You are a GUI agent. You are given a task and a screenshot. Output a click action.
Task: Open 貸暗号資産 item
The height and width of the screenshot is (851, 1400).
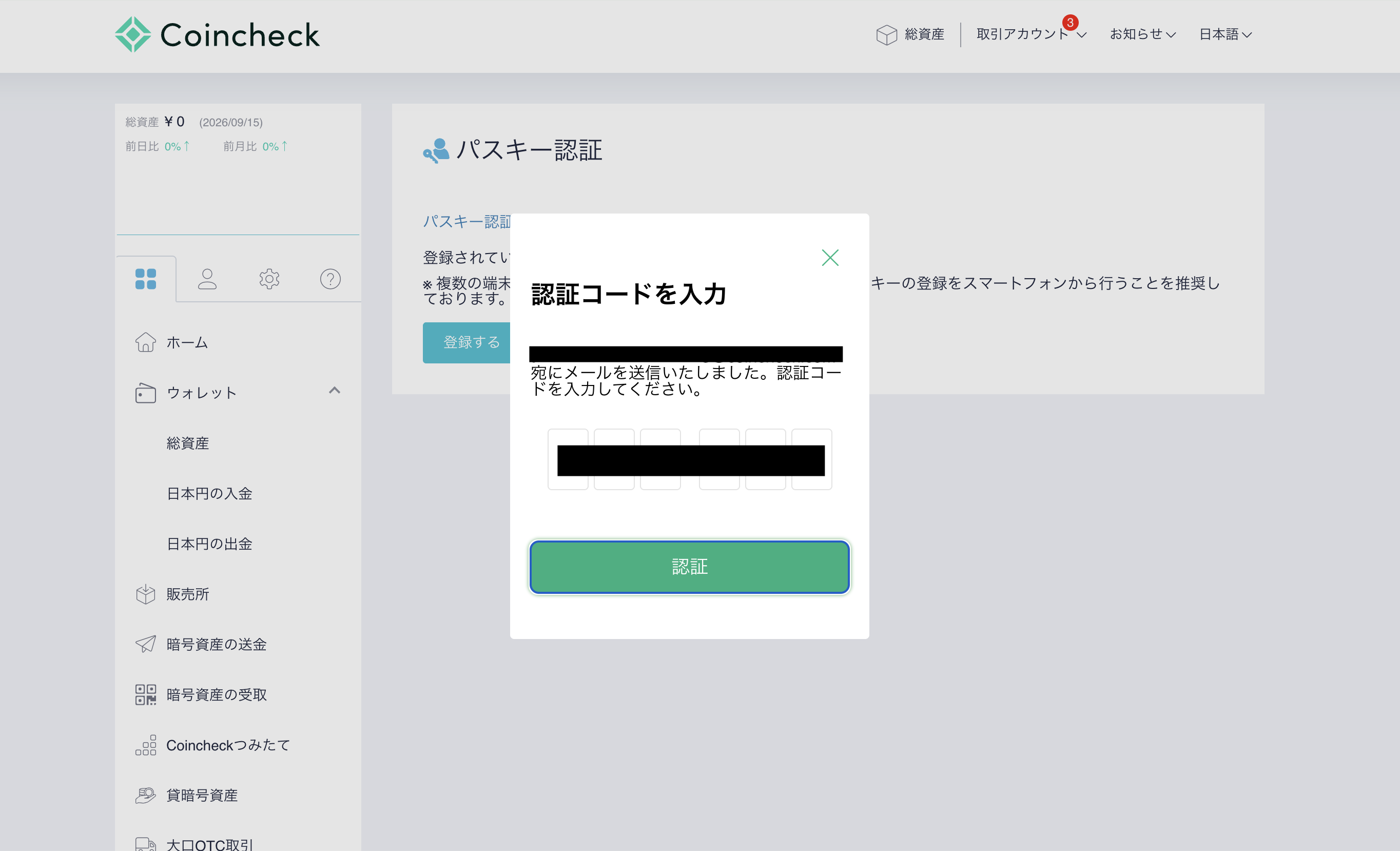[186, 796]
